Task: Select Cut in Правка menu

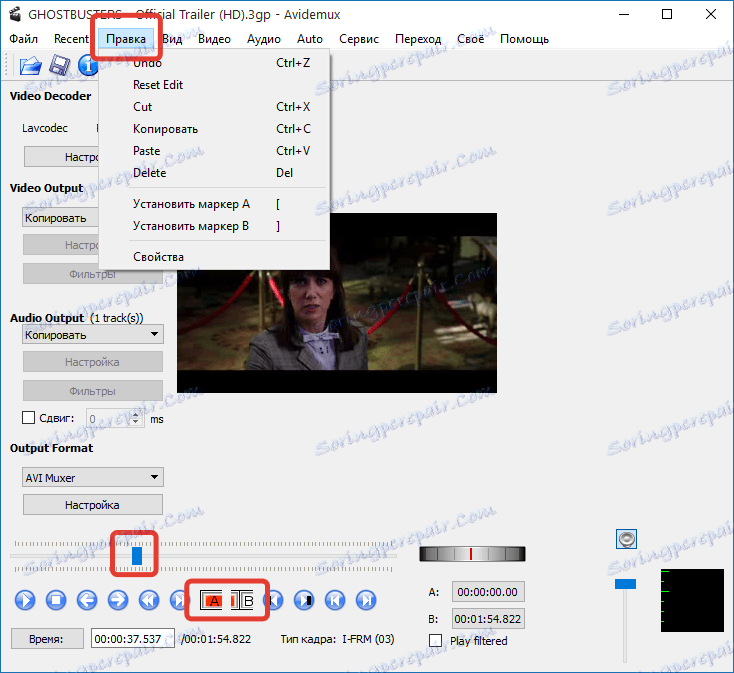Action: pyautogui.click(x=214, y=107)
